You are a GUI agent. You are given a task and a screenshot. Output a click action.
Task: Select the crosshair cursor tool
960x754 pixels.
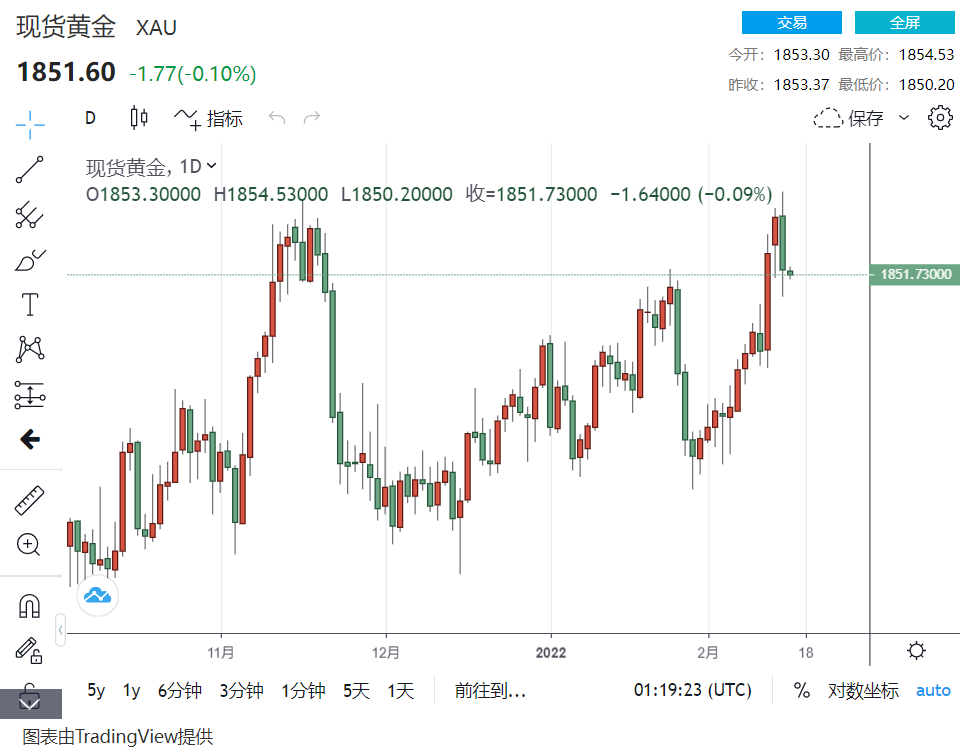[x=30, y=125]
